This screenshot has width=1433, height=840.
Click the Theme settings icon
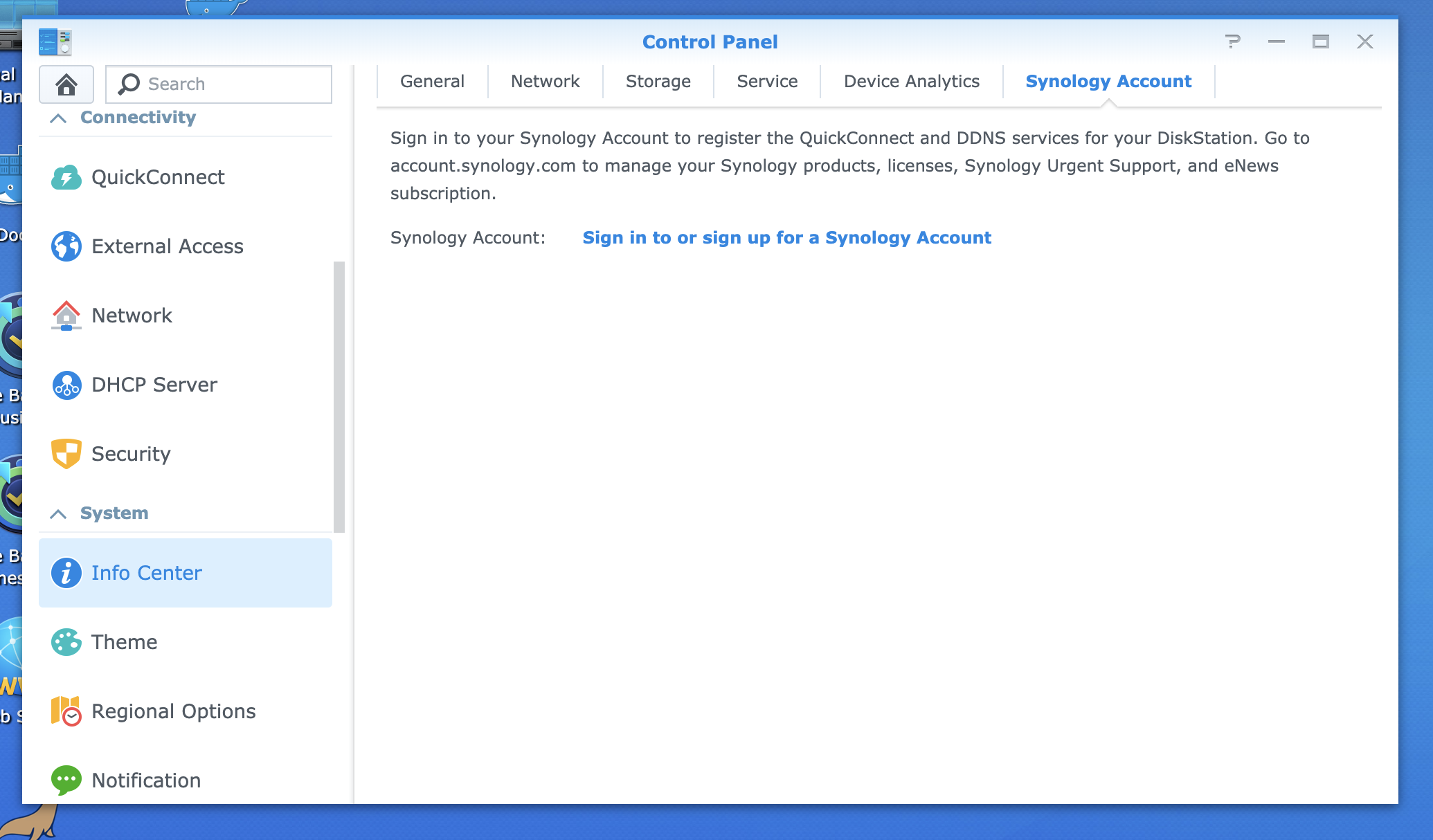click(66, 642)
